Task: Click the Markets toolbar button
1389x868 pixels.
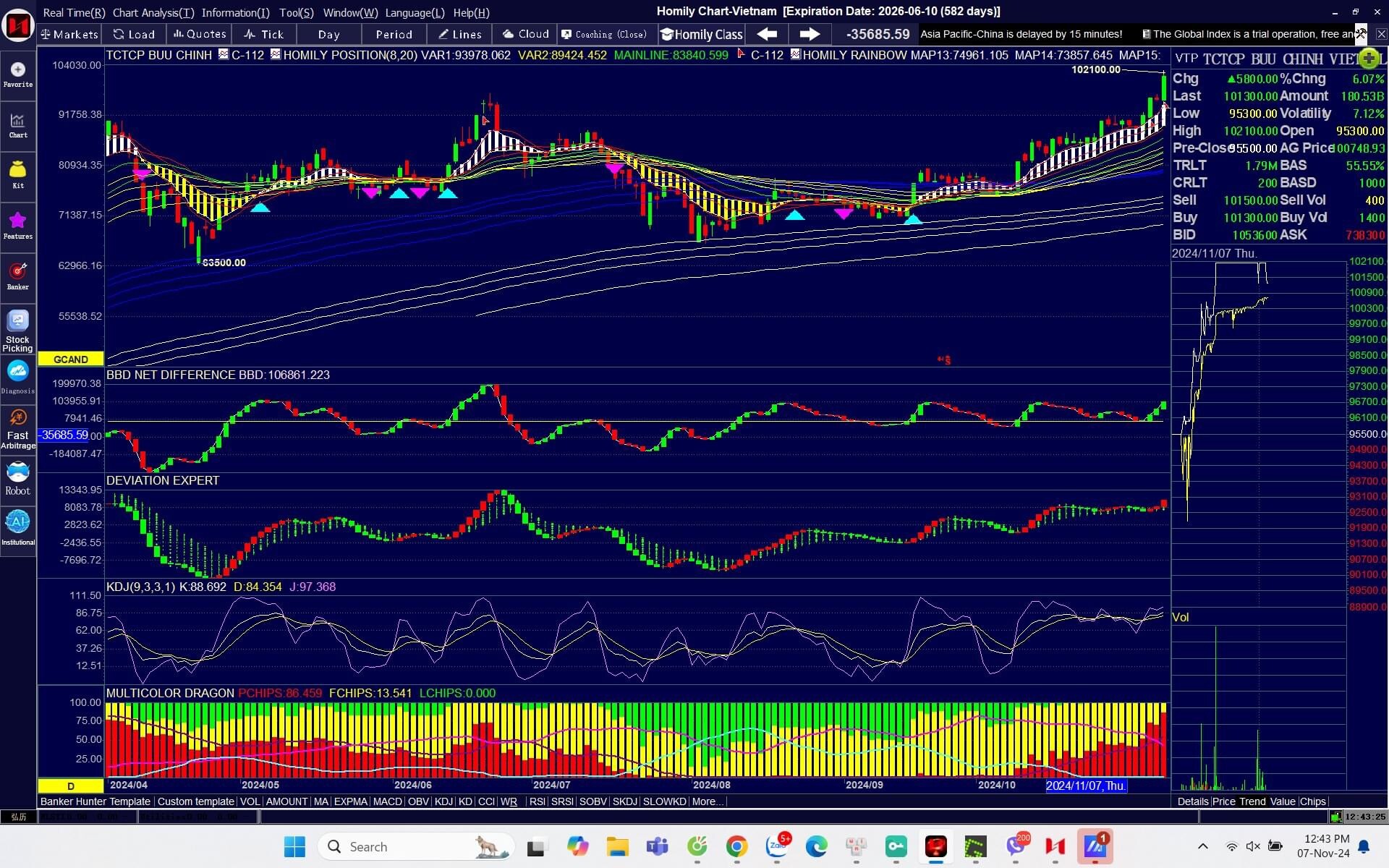Action: (x=69, y=34)
